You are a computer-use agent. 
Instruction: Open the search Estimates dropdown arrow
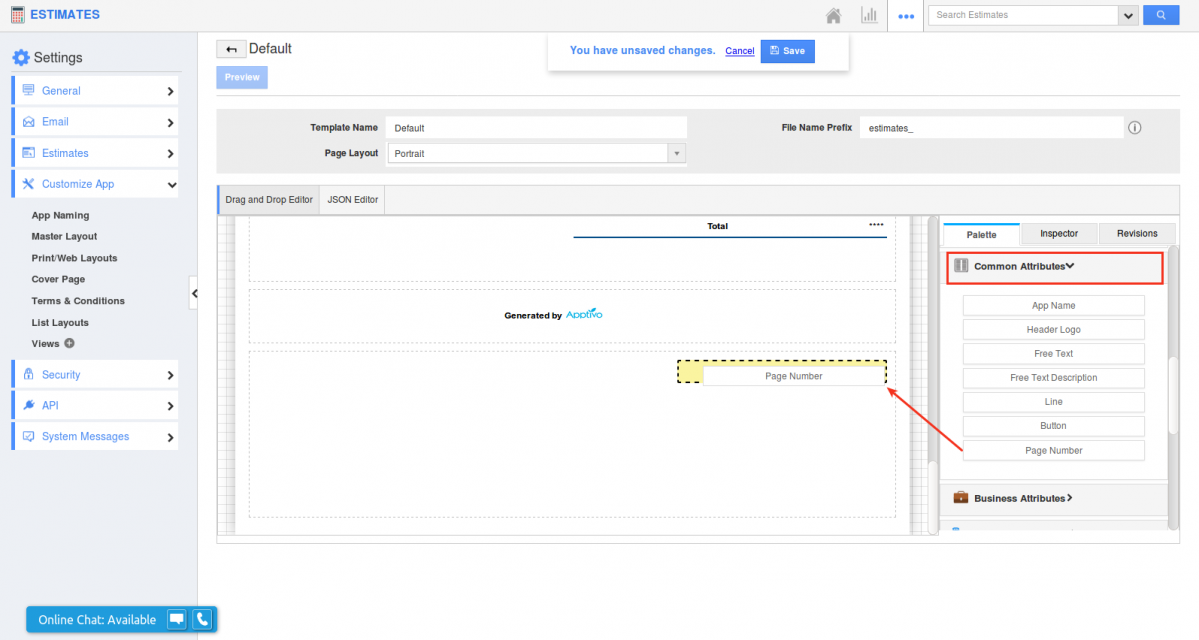point(1128,15)
